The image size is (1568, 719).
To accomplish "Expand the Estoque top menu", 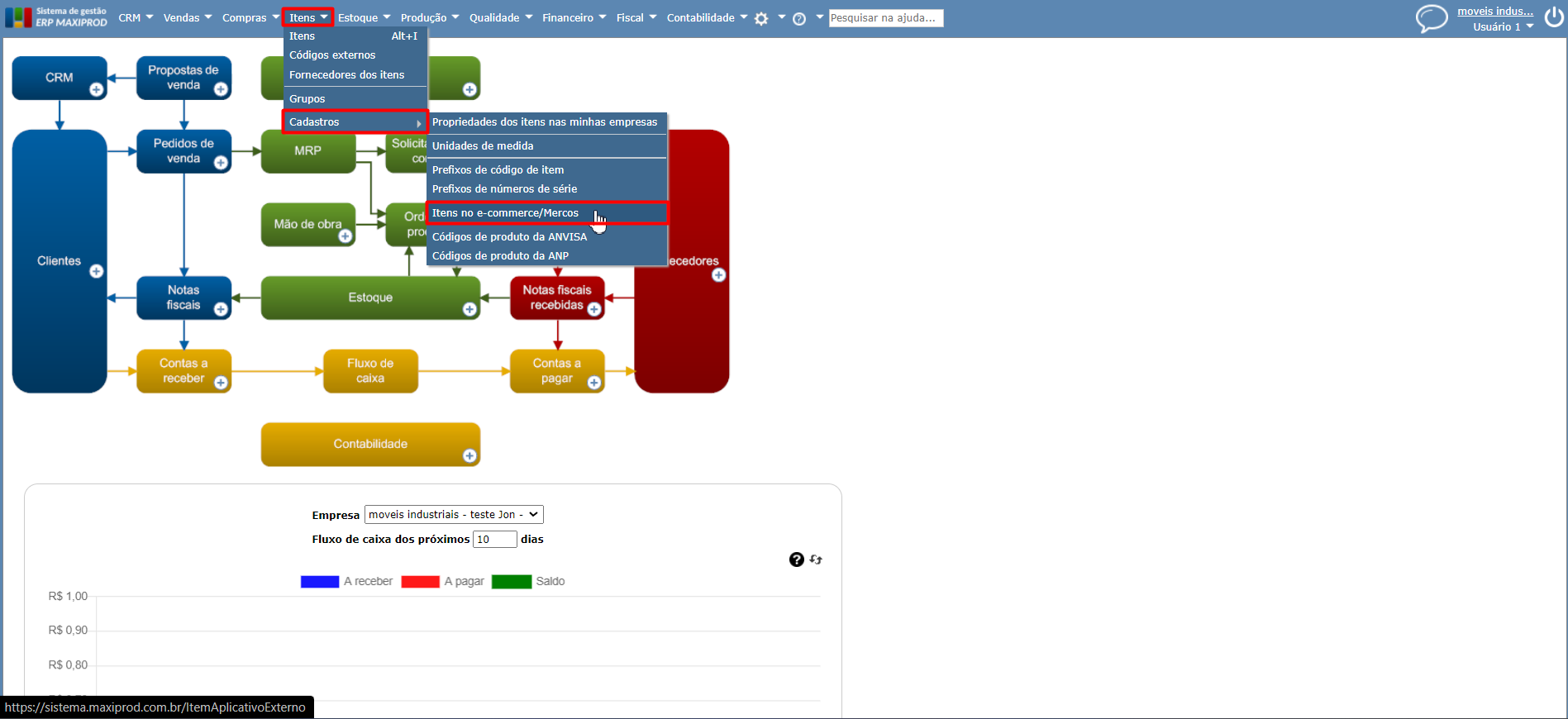I will [364, 17].
